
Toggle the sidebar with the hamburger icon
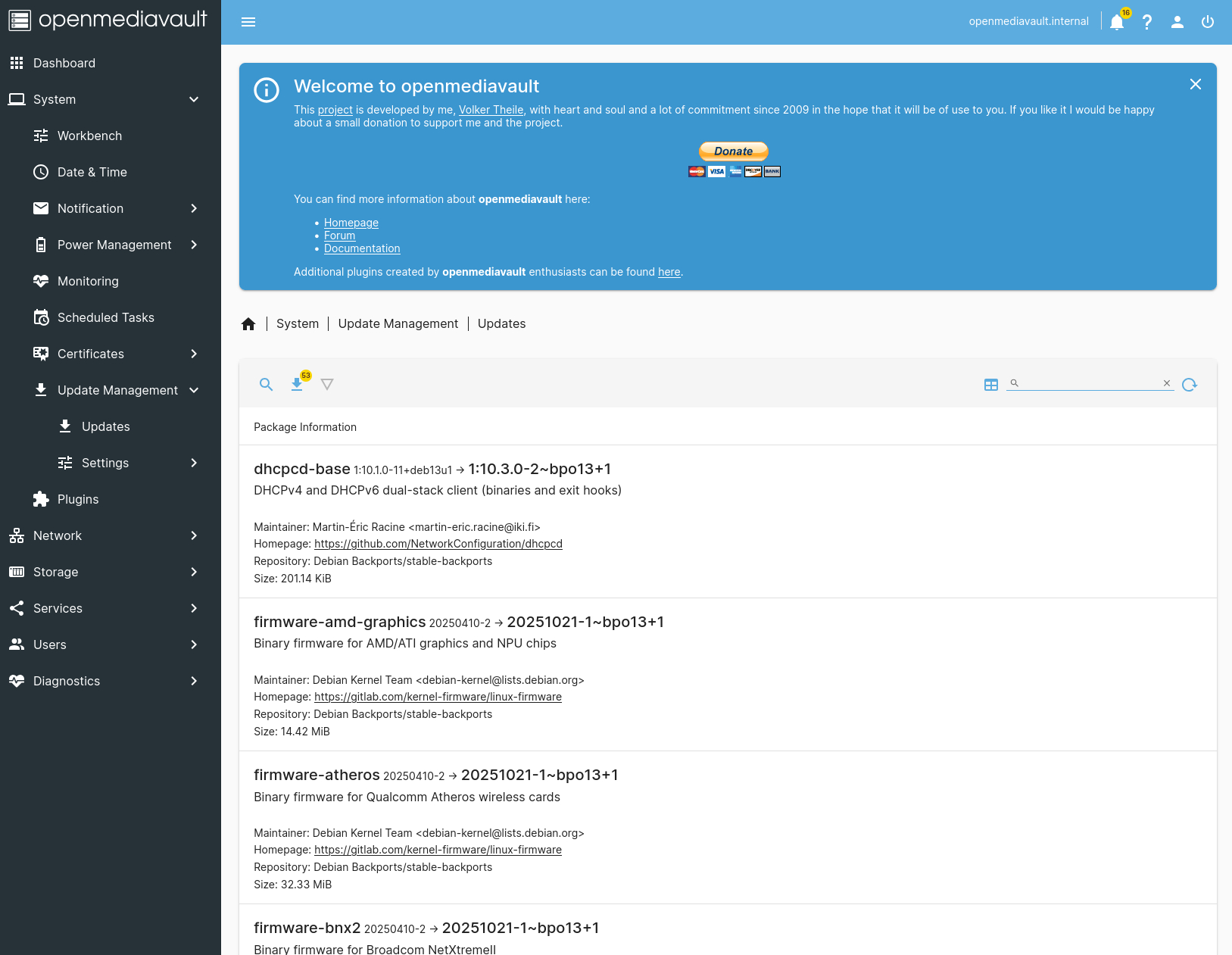[x=248, y=22]
